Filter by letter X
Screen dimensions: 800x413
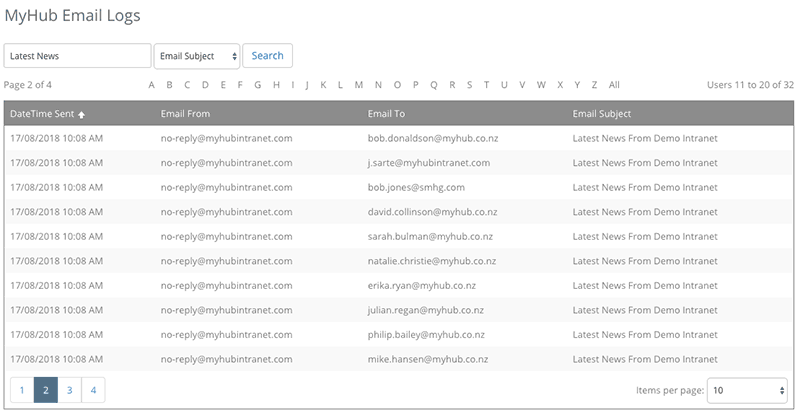pos(560,85)
